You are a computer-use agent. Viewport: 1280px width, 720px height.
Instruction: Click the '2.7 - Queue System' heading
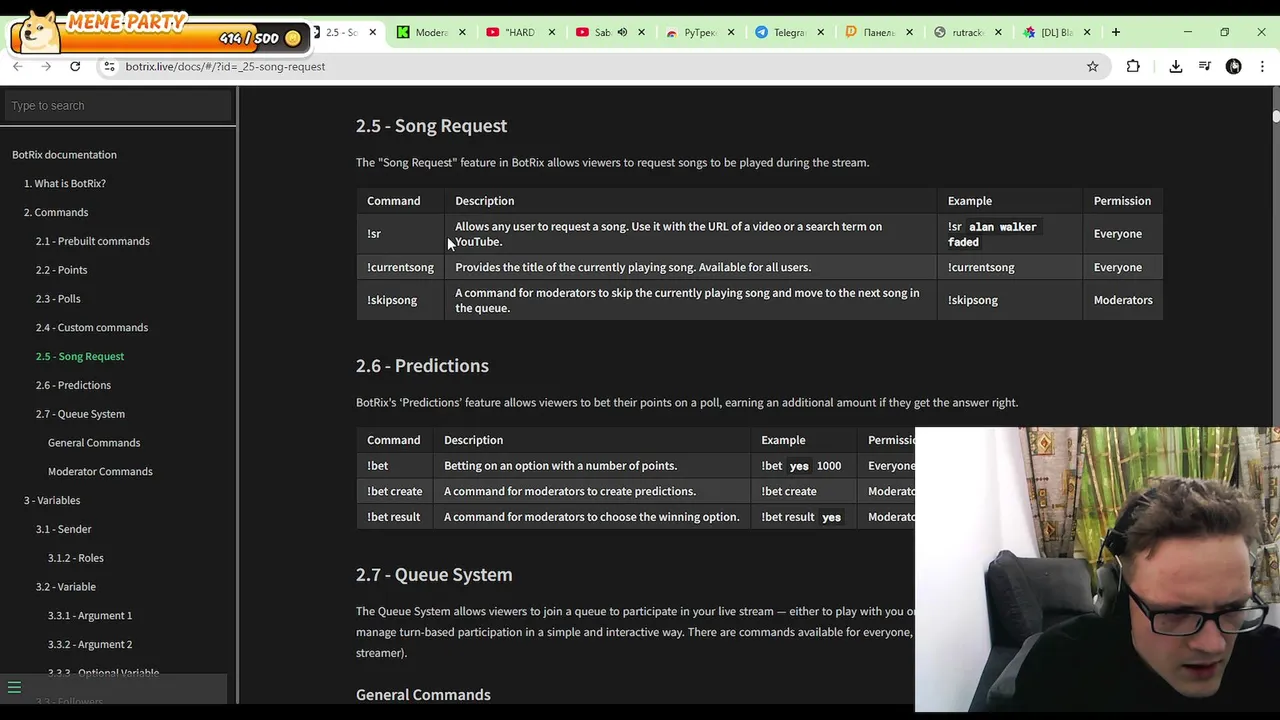434,575
